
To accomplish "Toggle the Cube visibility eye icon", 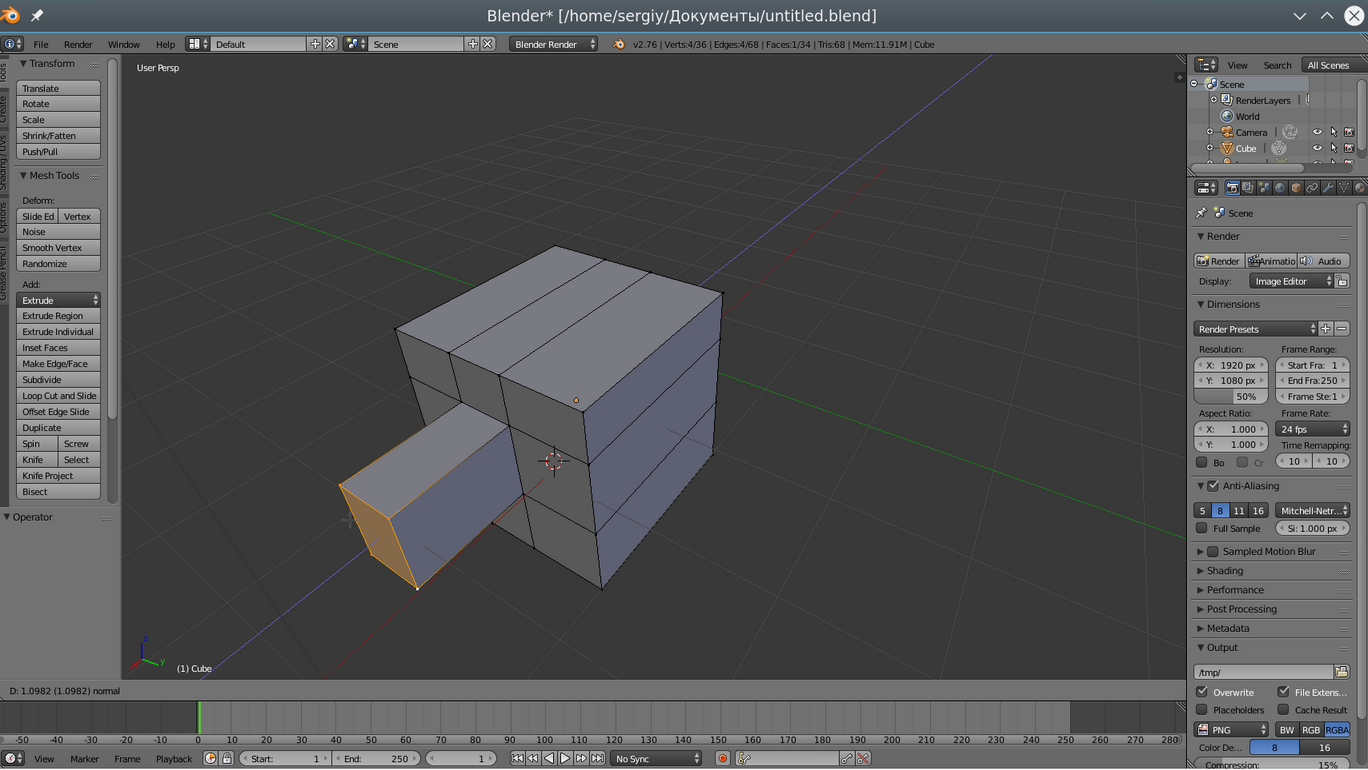I will tap(1317, 148).
